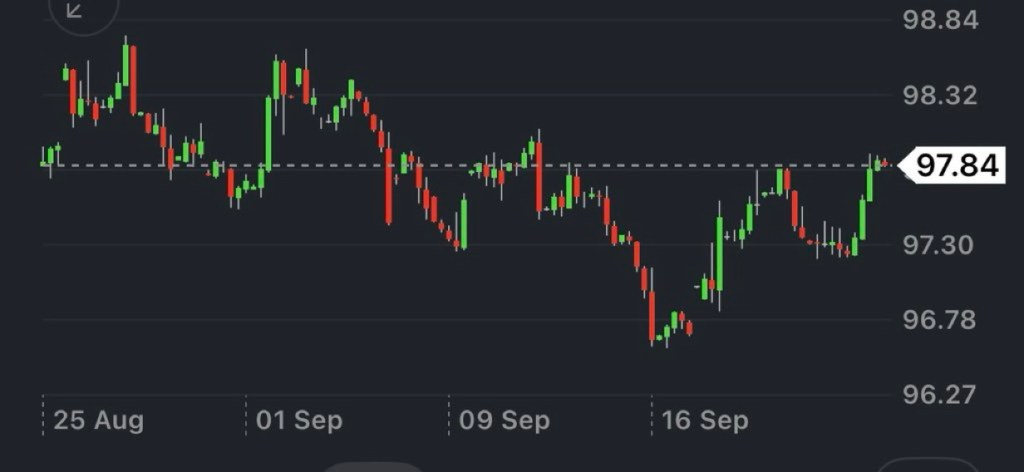1024x472 pixels.
Task: Tap the first candle on the chart's left
Action: (x=44, y=157)
